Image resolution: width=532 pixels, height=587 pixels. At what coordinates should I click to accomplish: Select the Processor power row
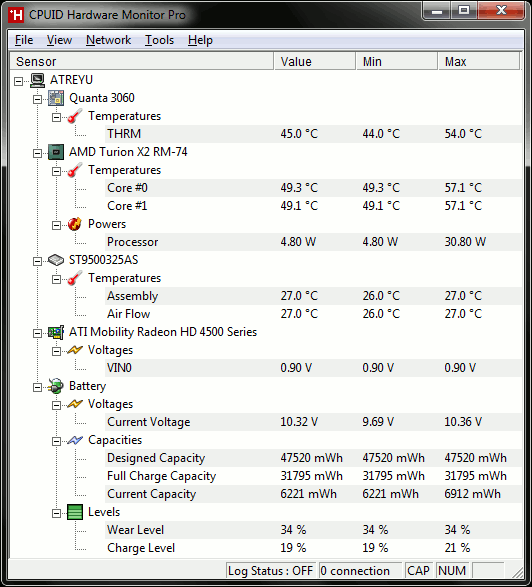coord(313,242)
